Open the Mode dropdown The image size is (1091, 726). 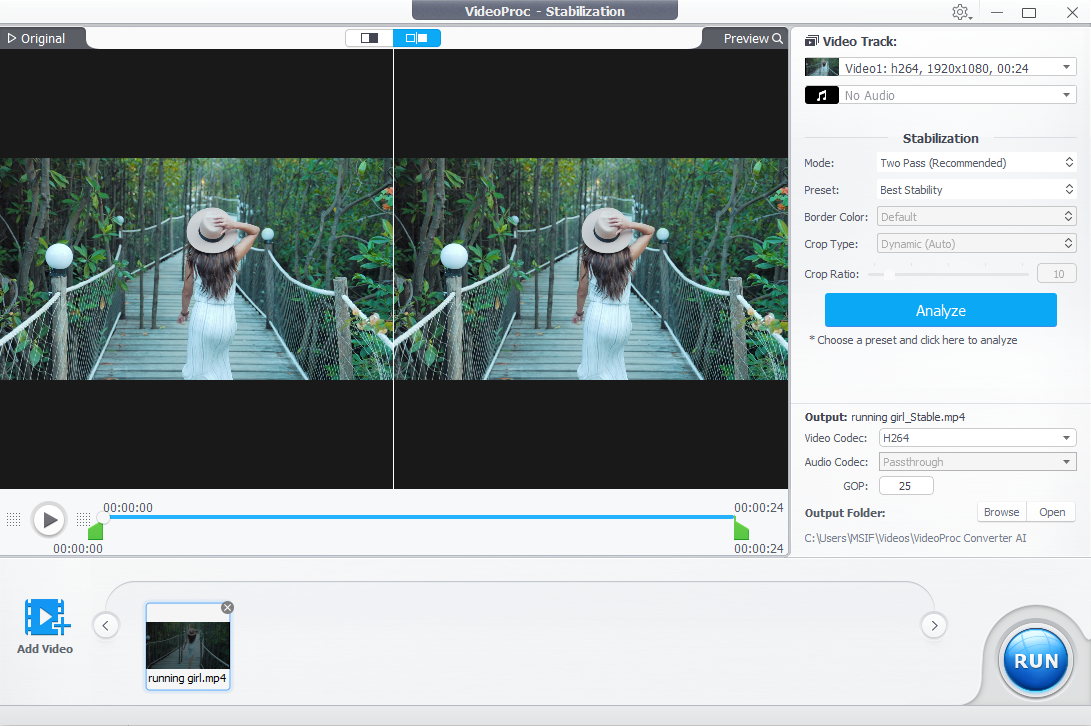click(x=976, y=162)
